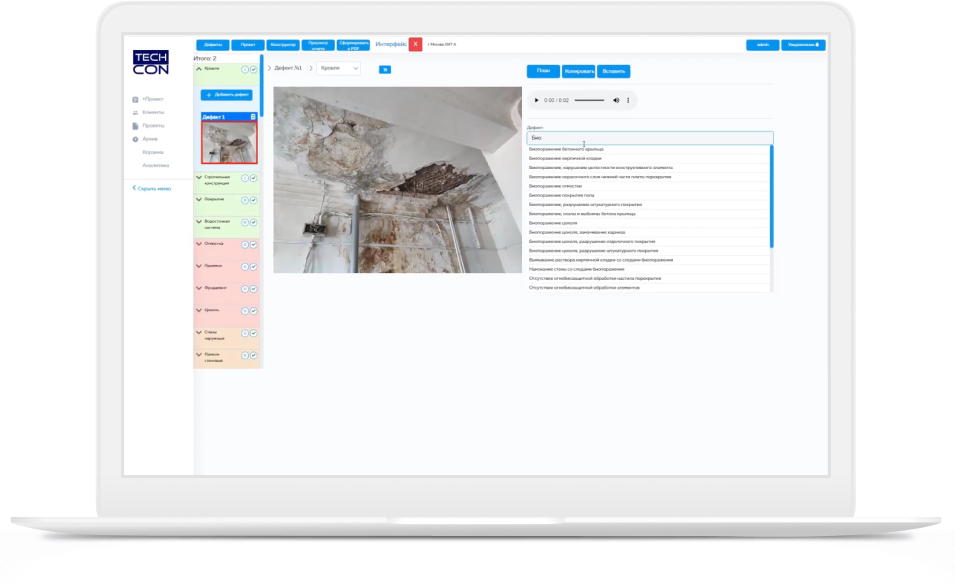Open the admin account button
955x588 pixels.
(763, 45)
